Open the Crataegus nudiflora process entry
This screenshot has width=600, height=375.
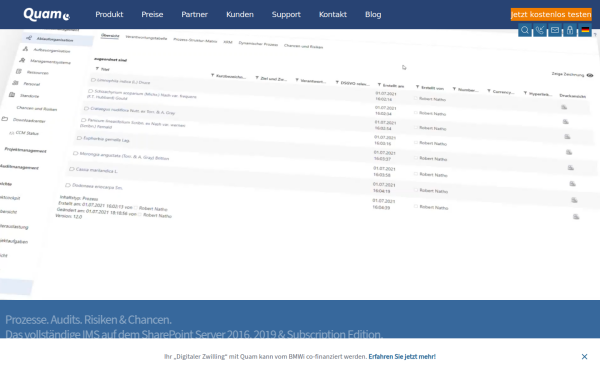pos(133,111)
